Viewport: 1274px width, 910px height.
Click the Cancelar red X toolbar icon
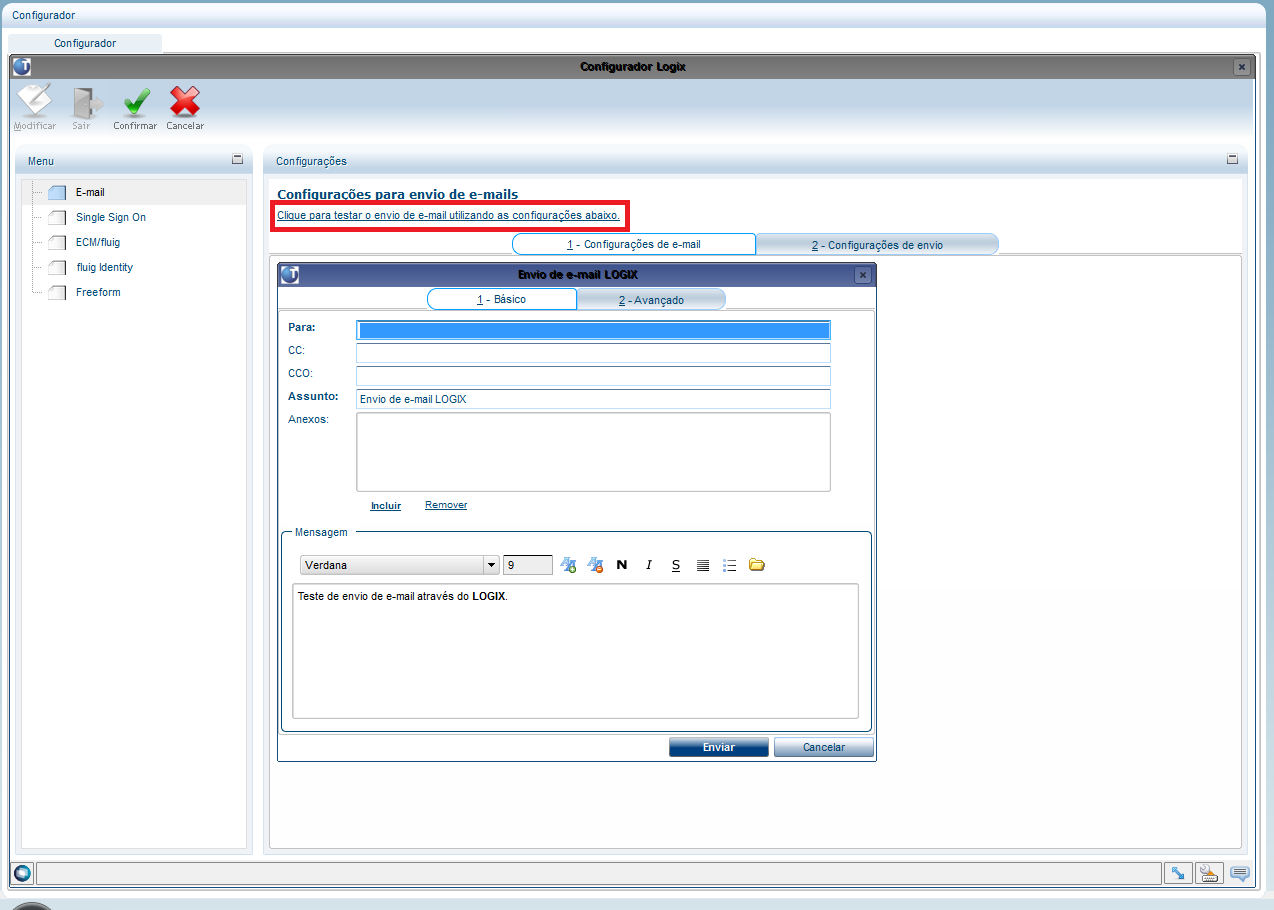pos(185,102)
